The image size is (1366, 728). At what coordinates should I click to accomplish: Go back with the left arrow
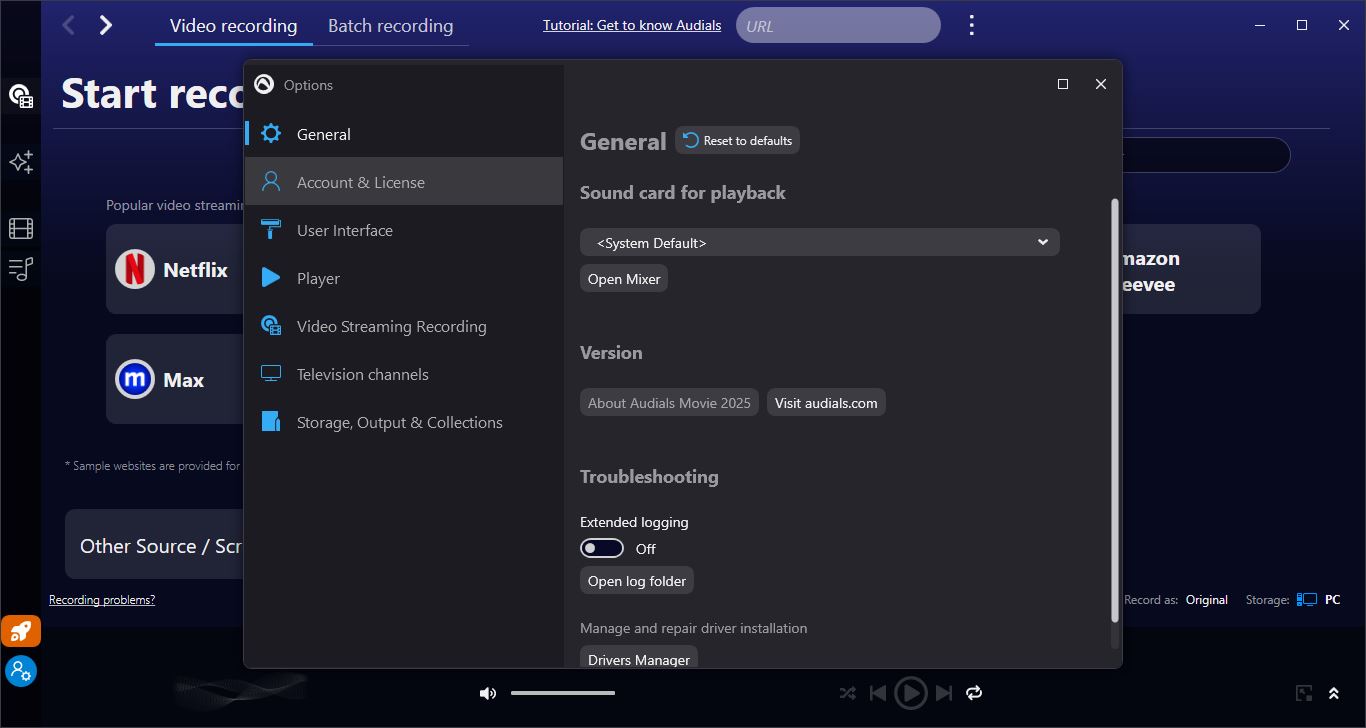click(x=68, y=25)
